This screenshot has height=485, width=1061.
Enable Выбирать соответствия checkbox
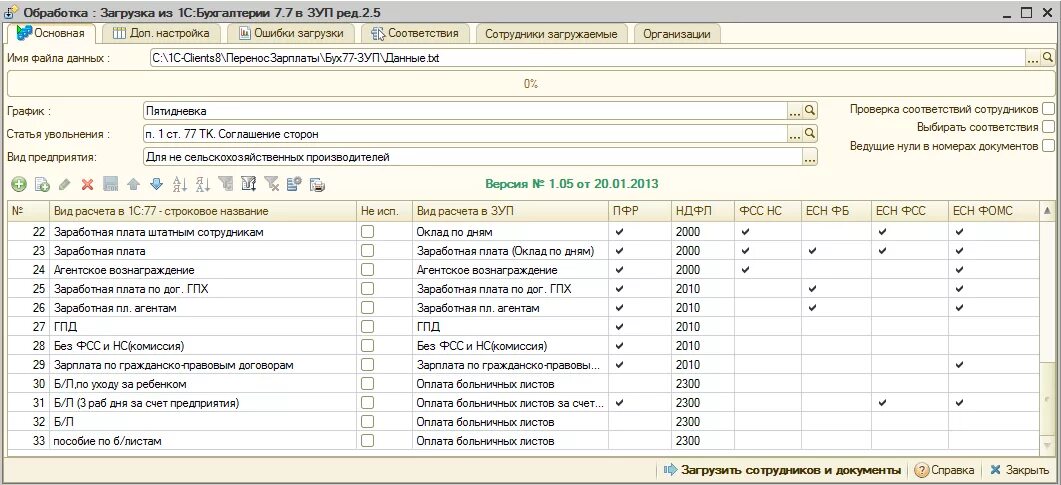click(1048, 126)
